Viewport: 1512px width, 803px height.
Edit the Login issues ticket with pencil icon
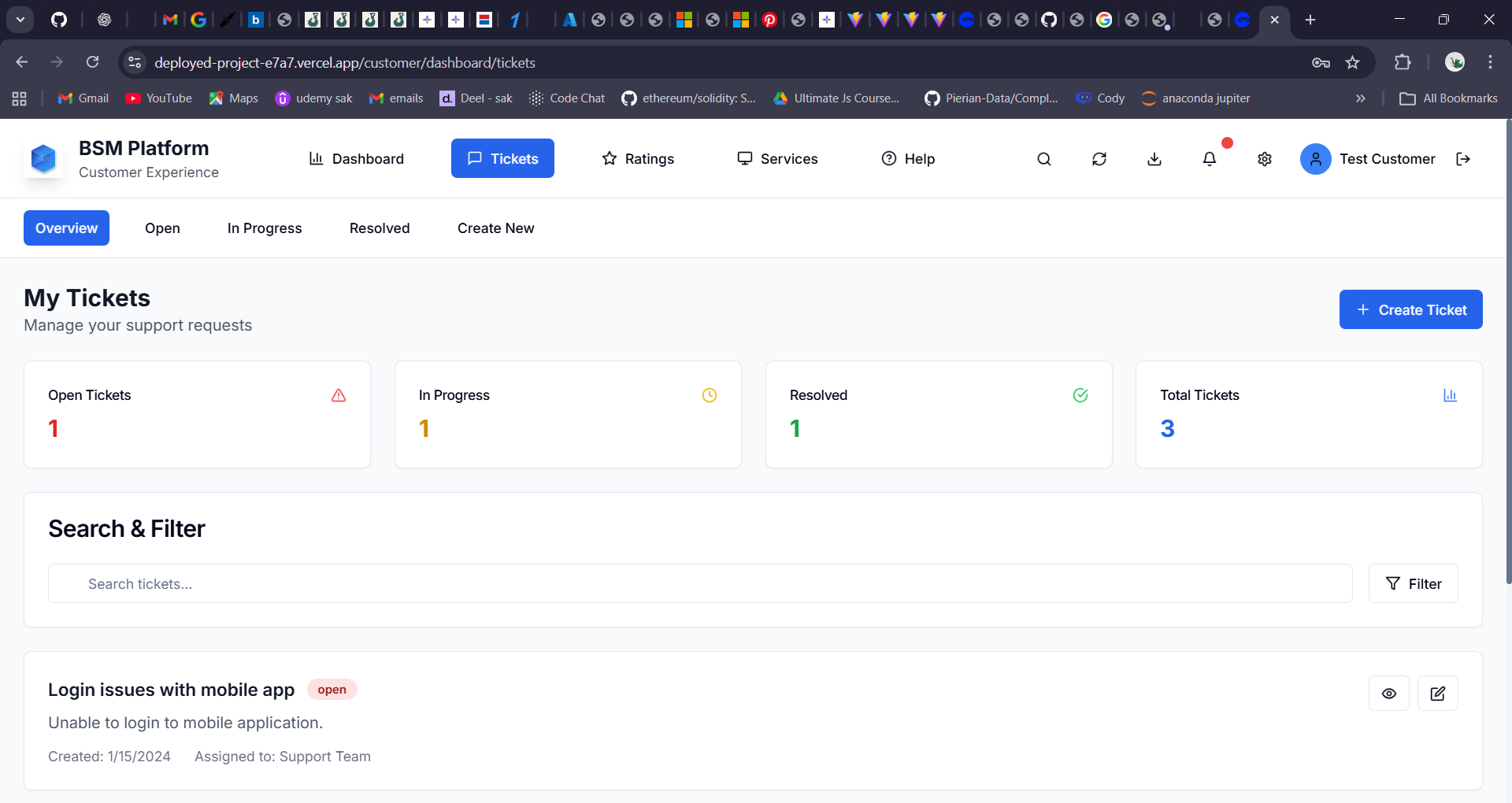click(1438, 694)
